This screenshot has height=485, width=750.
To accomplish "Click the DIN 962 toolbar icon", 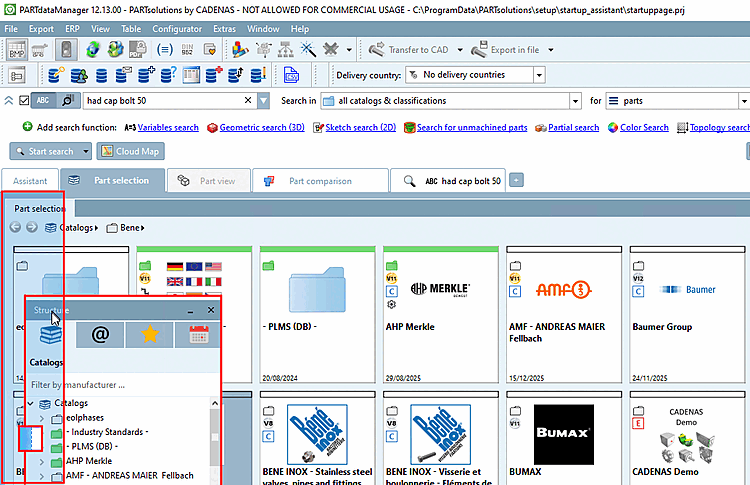I will click(x=188, y=50).
